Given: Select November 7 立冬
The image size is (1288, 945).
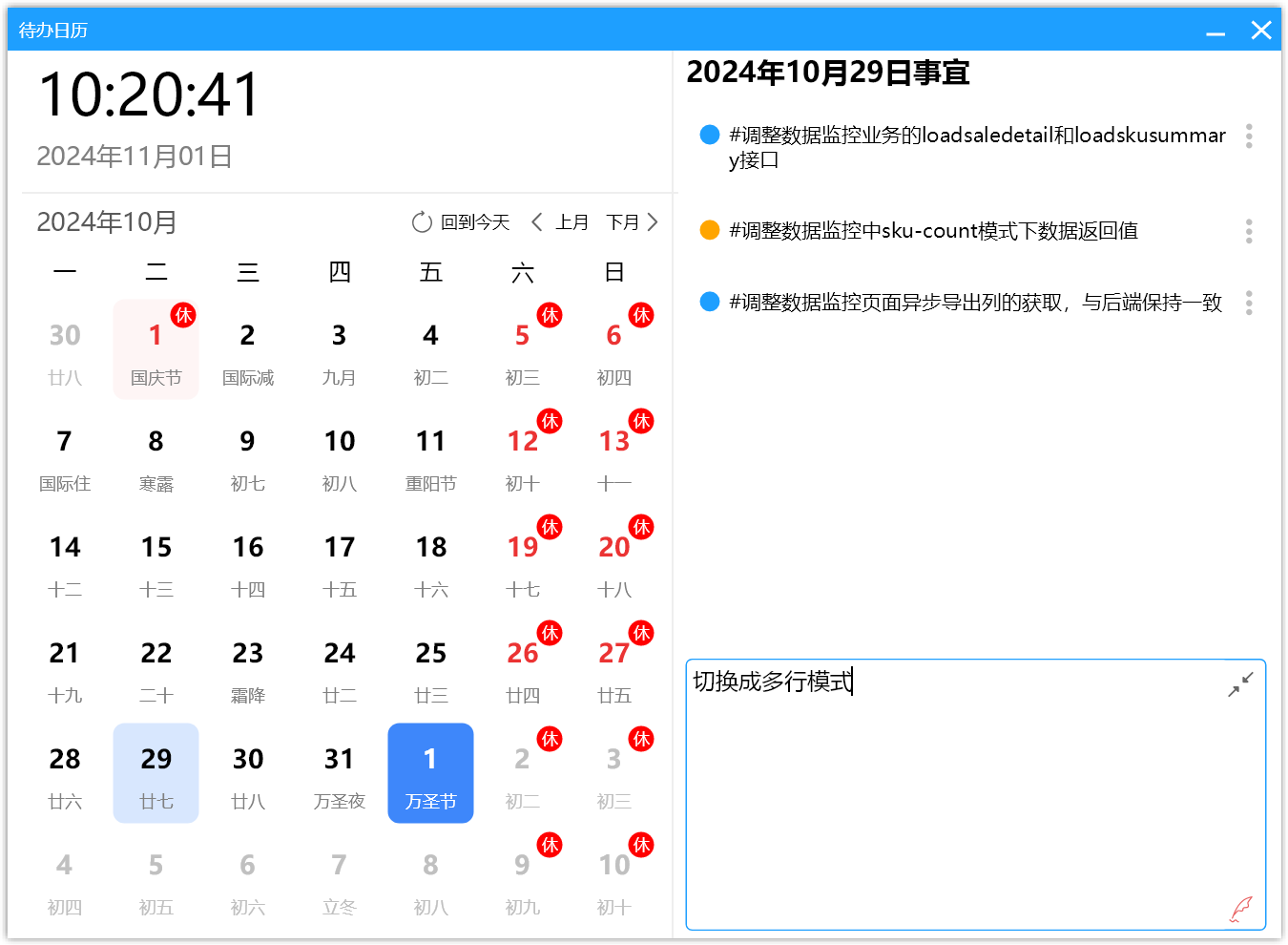Looking at the screenshot, I should [x=340, y=879].
